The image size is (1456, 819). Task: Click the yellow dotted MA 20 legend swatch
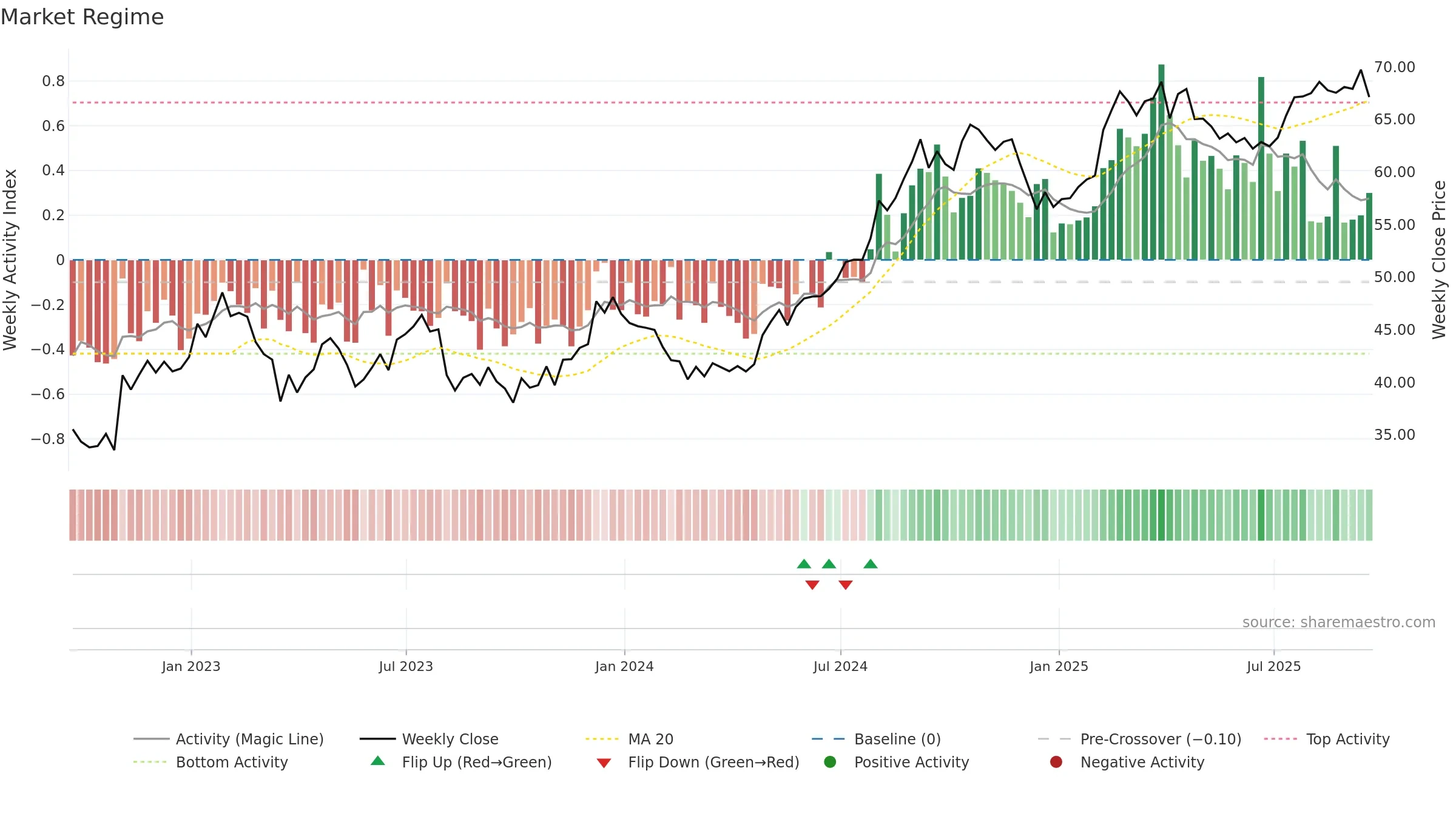point(602,739)
